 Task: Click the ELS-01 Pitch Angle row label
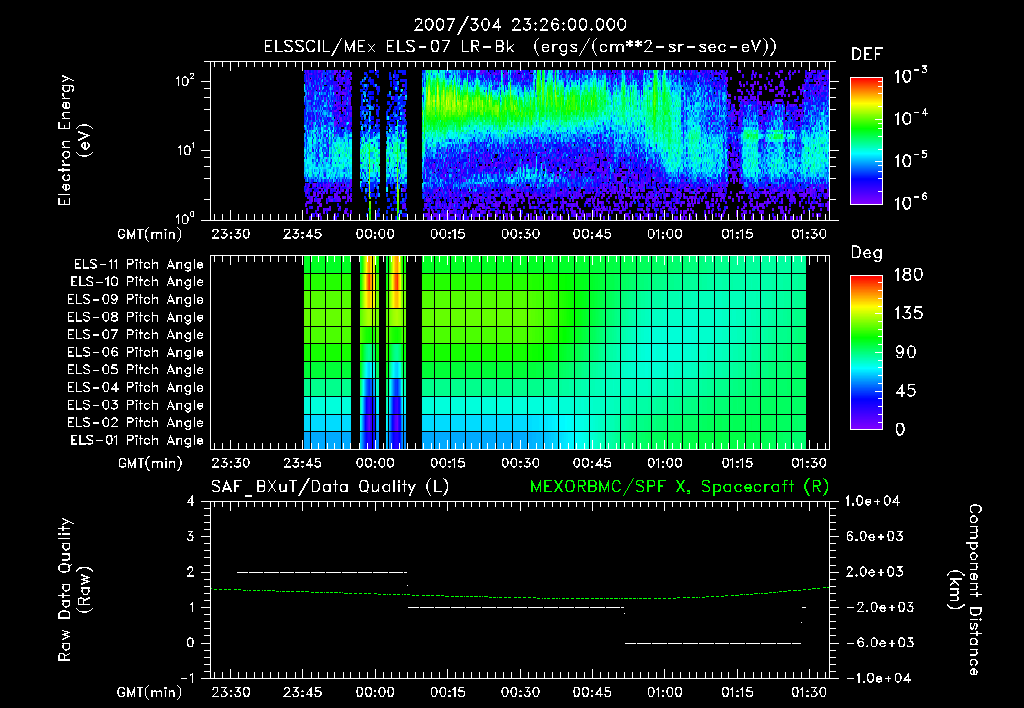(x=136, y=440)
